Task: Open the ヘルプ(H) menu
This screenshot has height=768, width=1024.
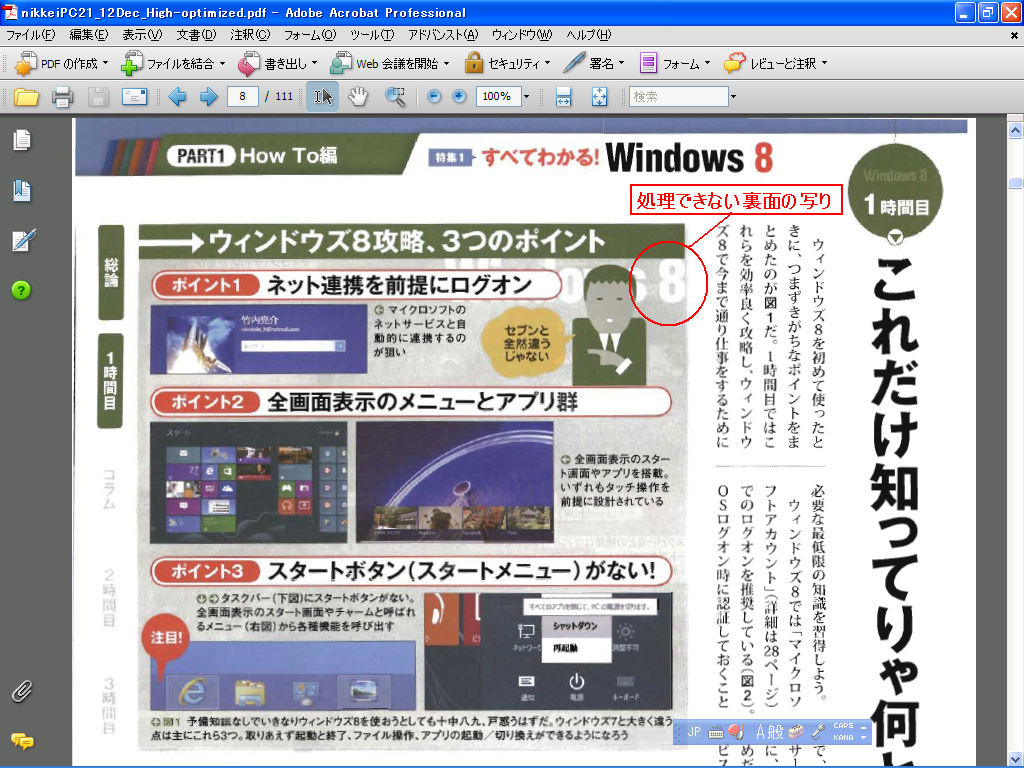Action: (588, 35)
